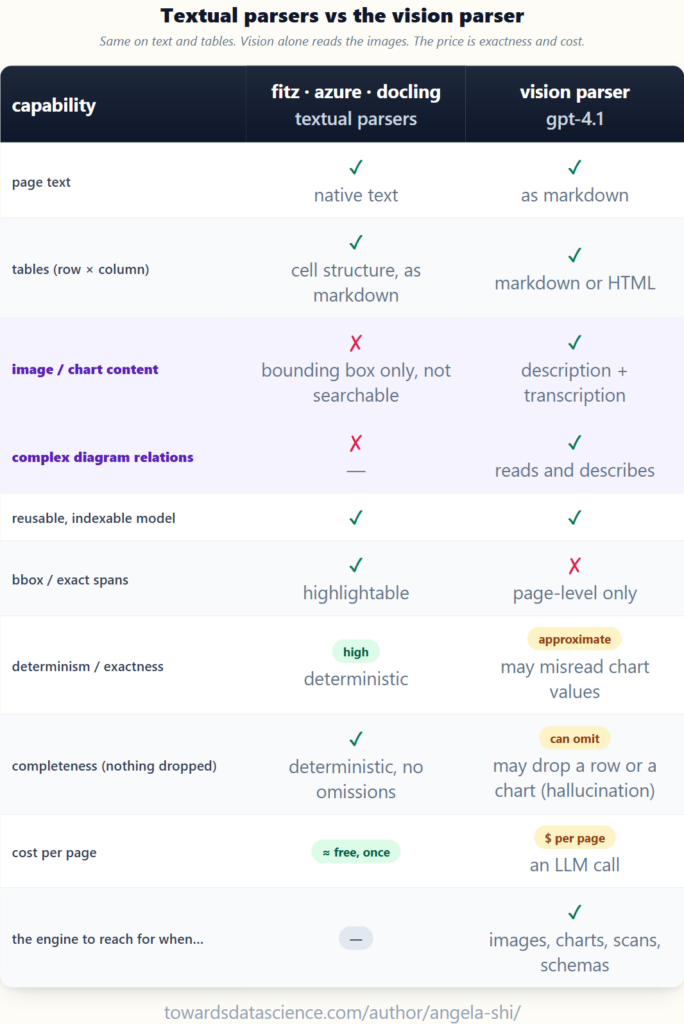Click the gray dash pill in last row
This screenshot has height=1024, width=684.
355,939
